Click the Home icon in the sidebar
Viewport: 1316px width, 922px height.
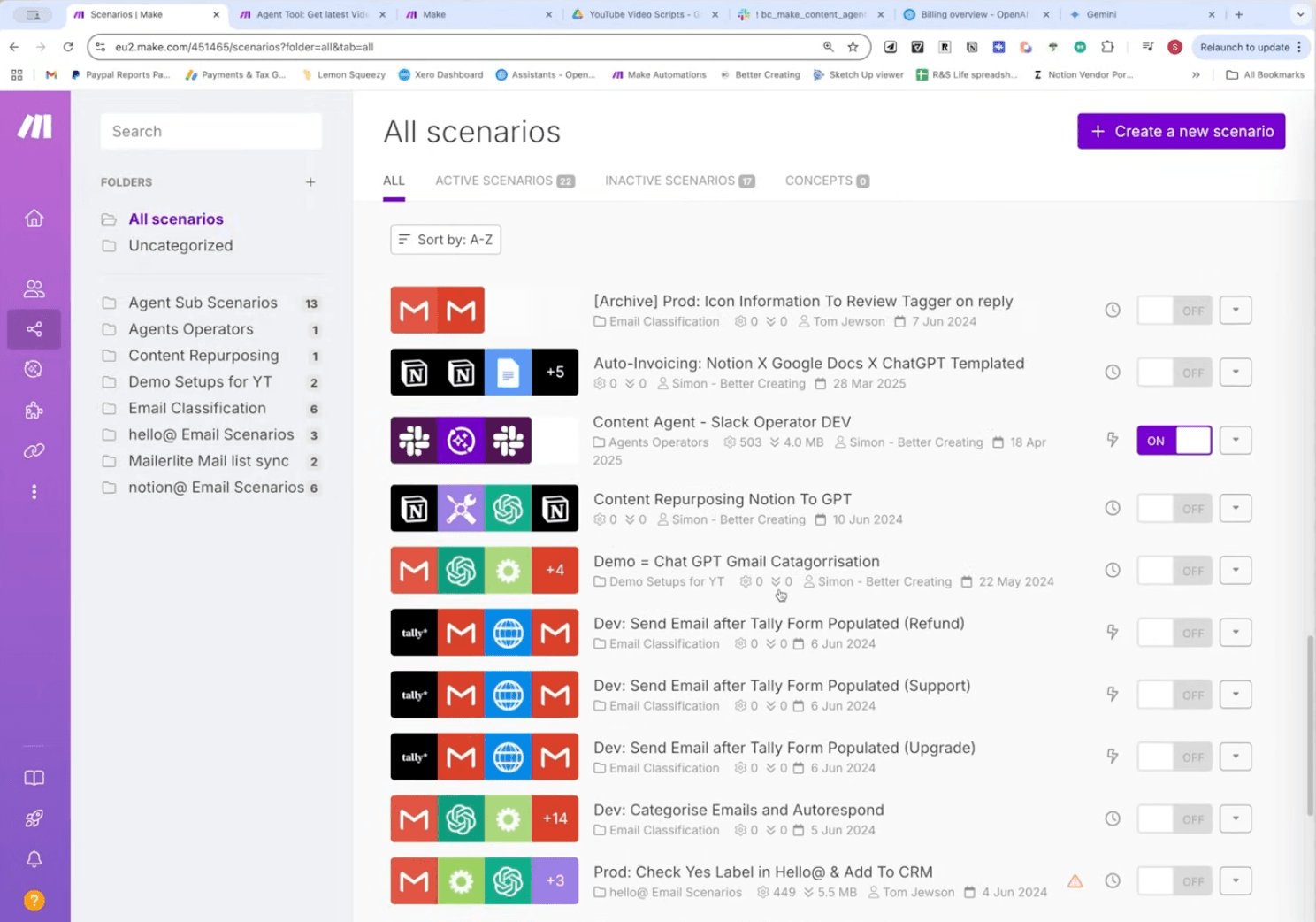pos(34,218)
